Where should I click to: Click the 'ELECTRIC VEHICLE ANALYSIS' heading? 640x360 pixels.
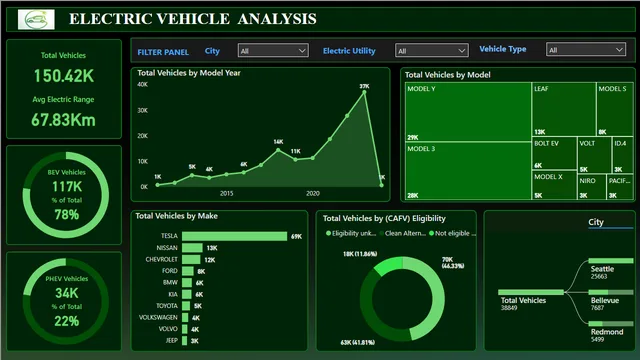(193, 19)
